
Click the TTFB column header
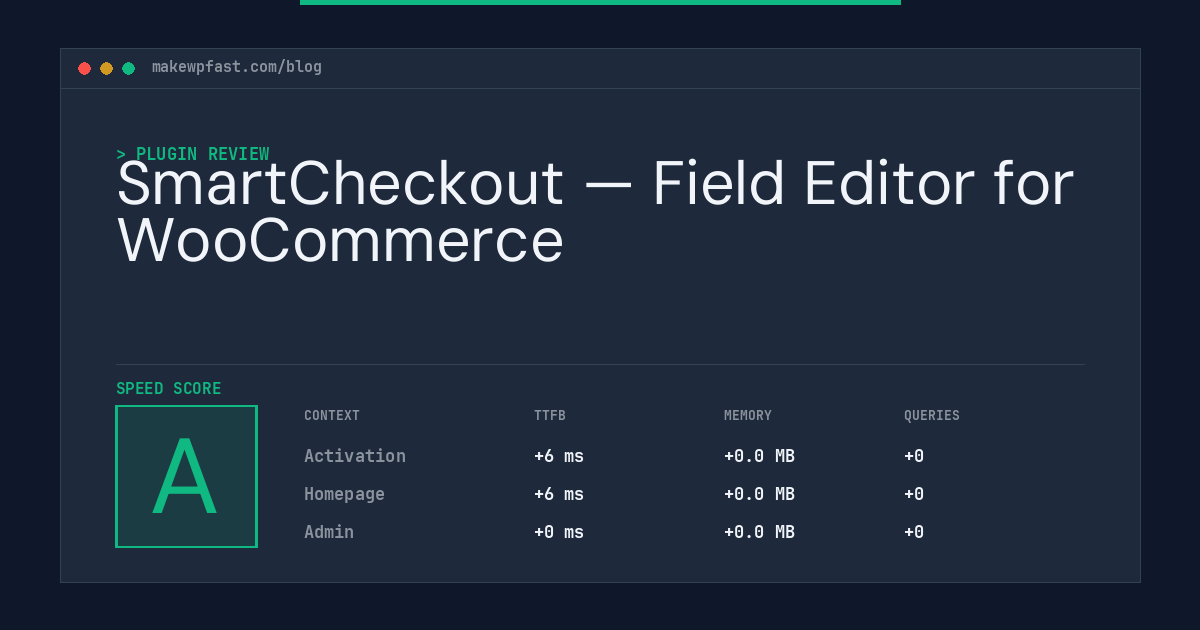550,416
